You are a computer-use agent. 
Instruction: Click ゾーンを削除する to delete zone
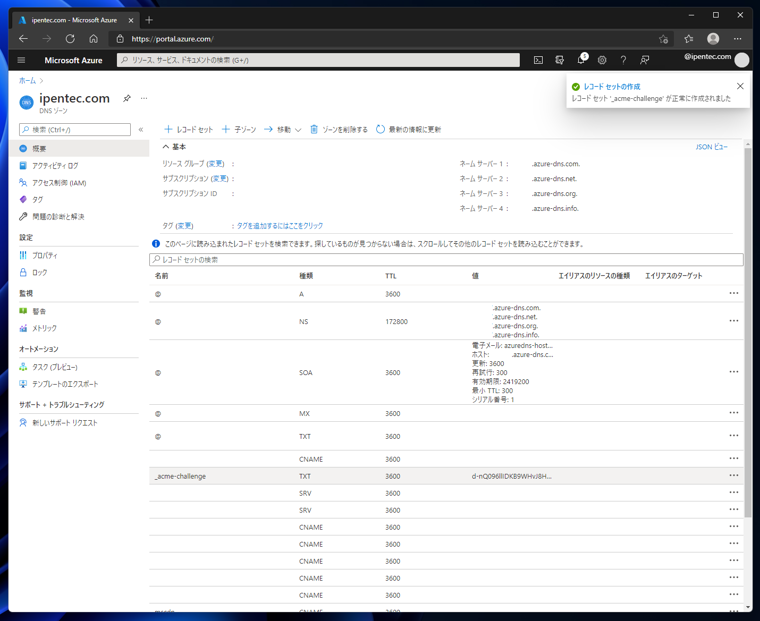[x=339, y=129]
